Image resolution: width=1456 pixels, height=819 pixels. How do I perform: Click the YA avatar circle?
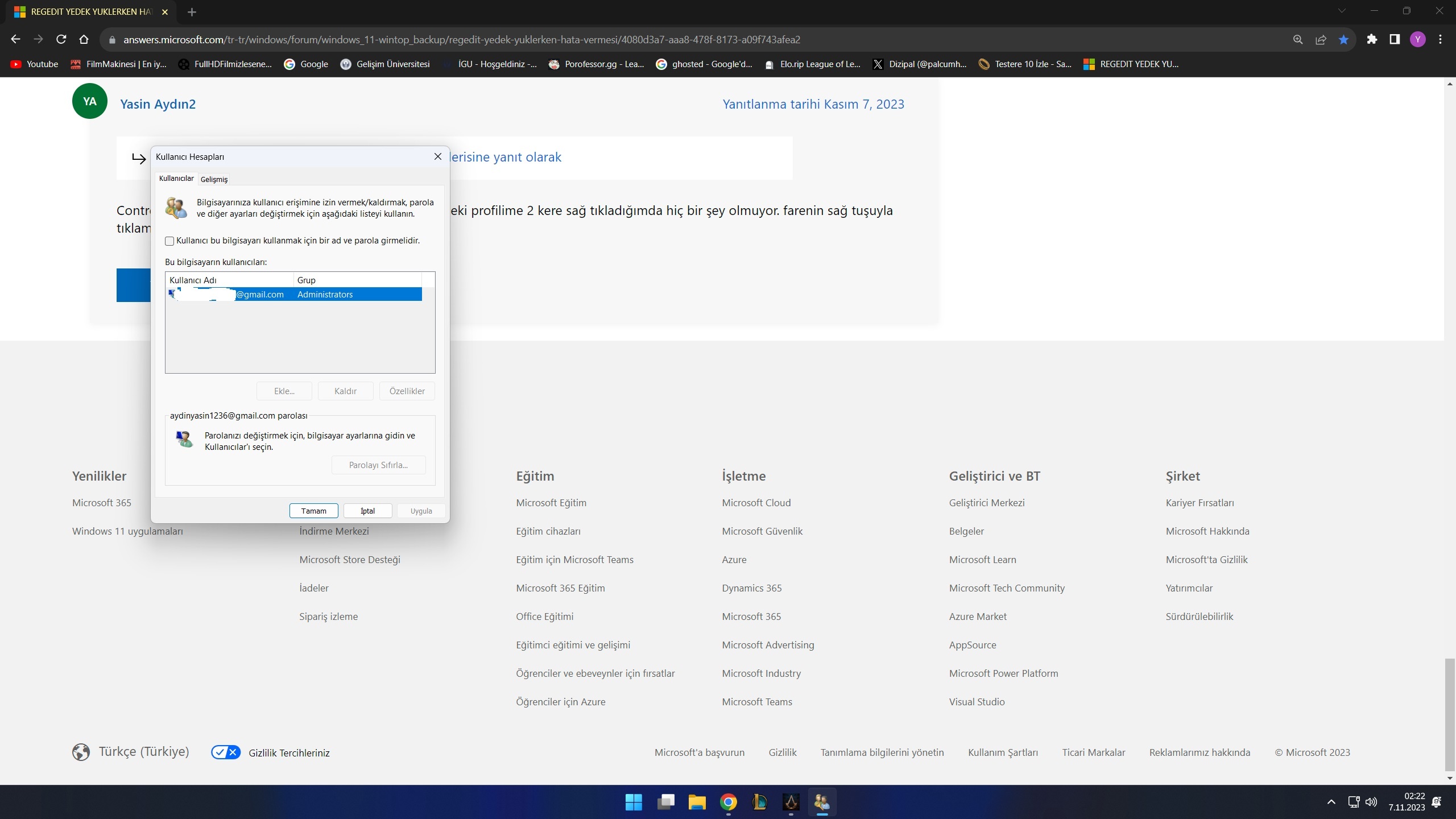tap(90, 101)
